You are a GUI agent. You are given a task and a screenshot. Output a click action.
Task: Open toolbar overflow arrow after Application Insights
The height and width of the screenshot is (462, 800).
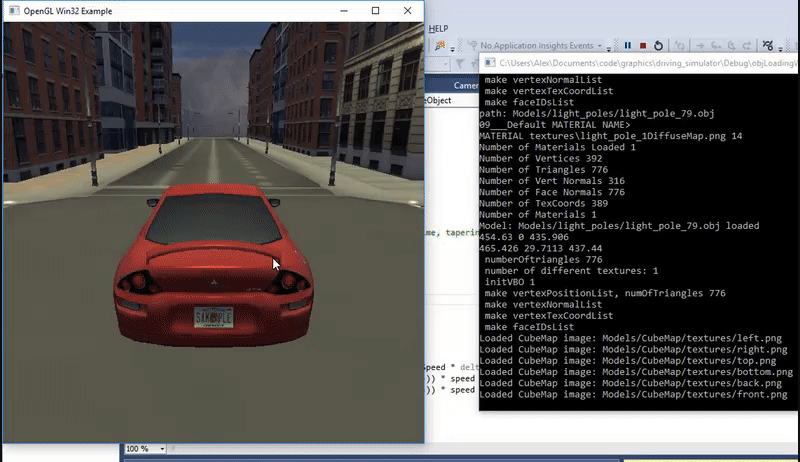609,49
